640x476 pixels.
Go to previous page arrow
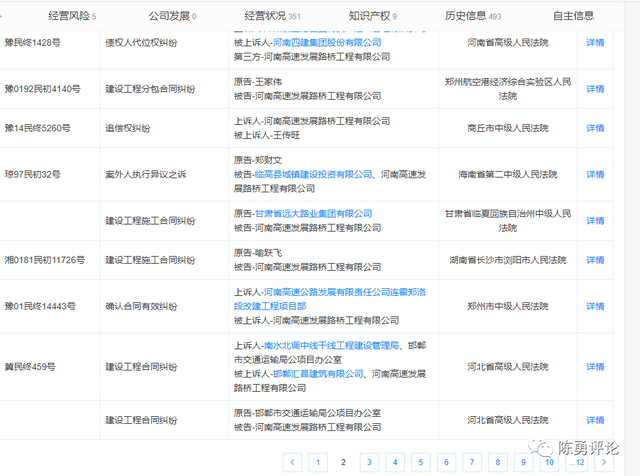pyautogui.click(x=292, y=462)
